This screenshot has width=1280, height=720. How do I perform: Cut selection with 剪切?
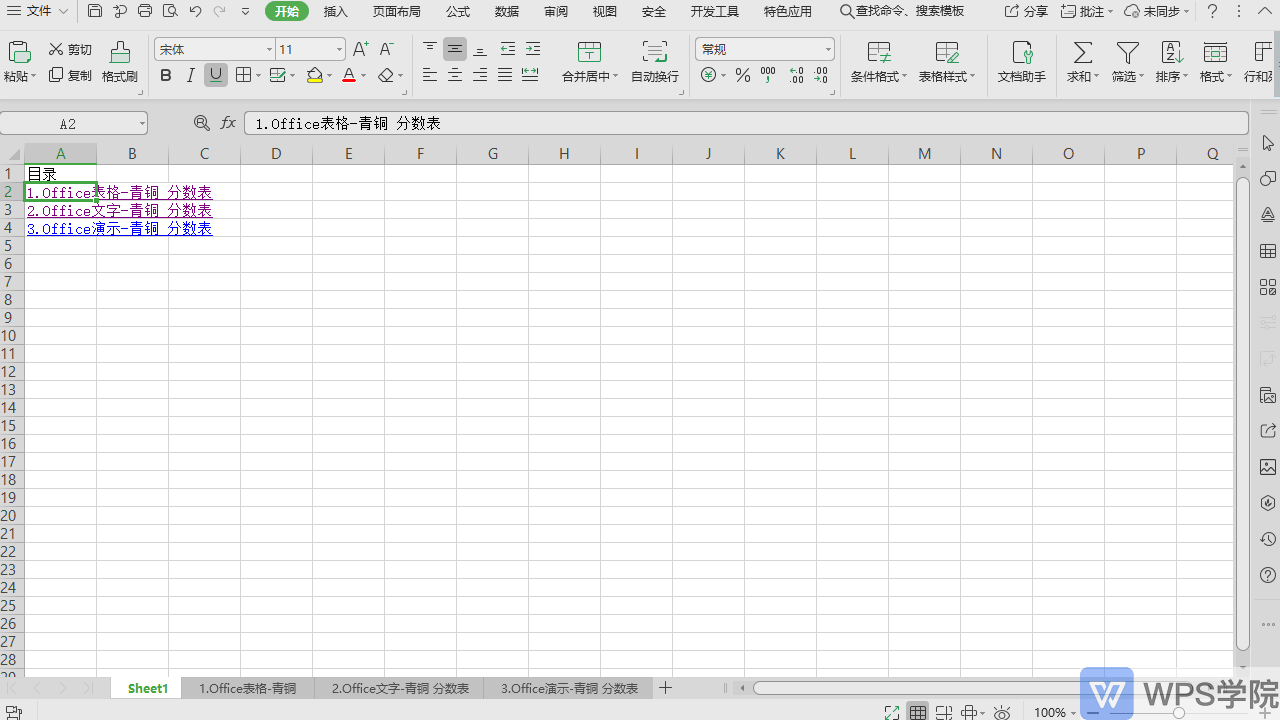point(70,50)
